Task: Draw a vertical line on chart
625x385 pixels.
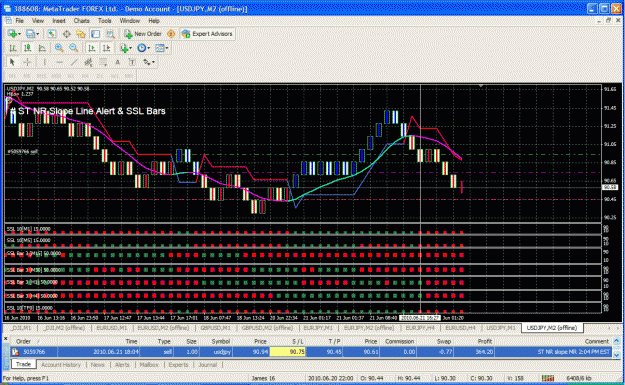Action: click(44, 62)
